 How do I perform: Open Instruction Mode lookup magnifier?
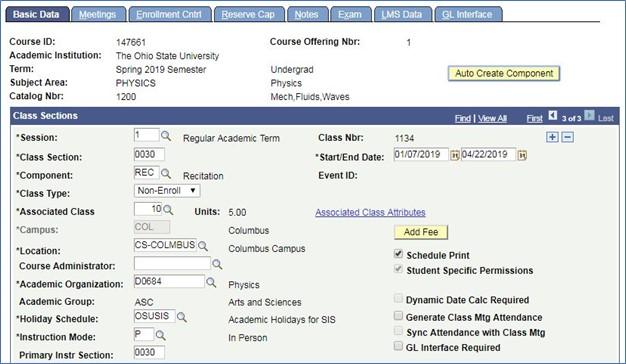click(160, 335)
